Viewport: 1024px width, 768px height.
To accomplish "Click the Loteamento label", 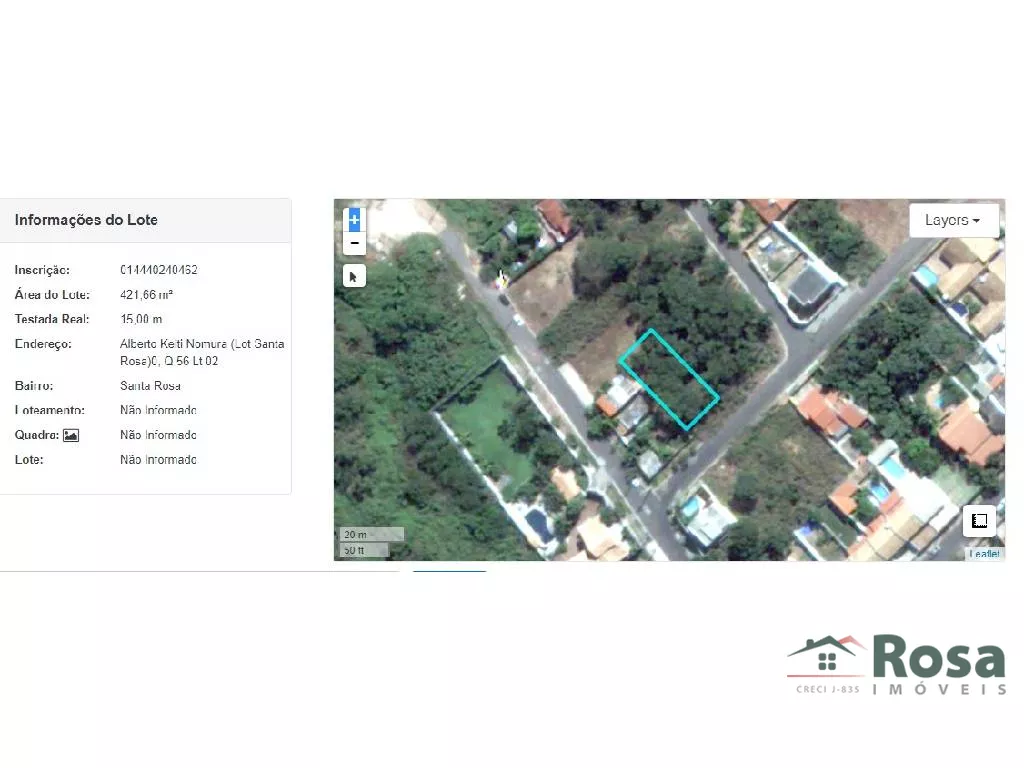I will tap(50, 410).
